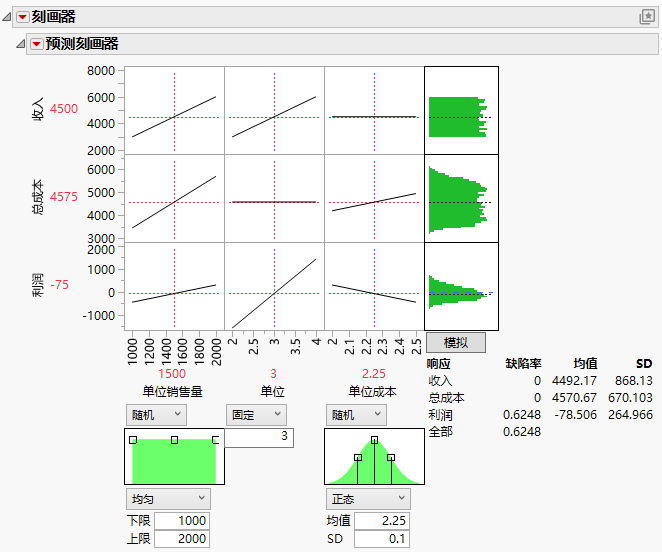
Task: Grab middle handle of uniform distribution
Action: click(x=174, y=440)
